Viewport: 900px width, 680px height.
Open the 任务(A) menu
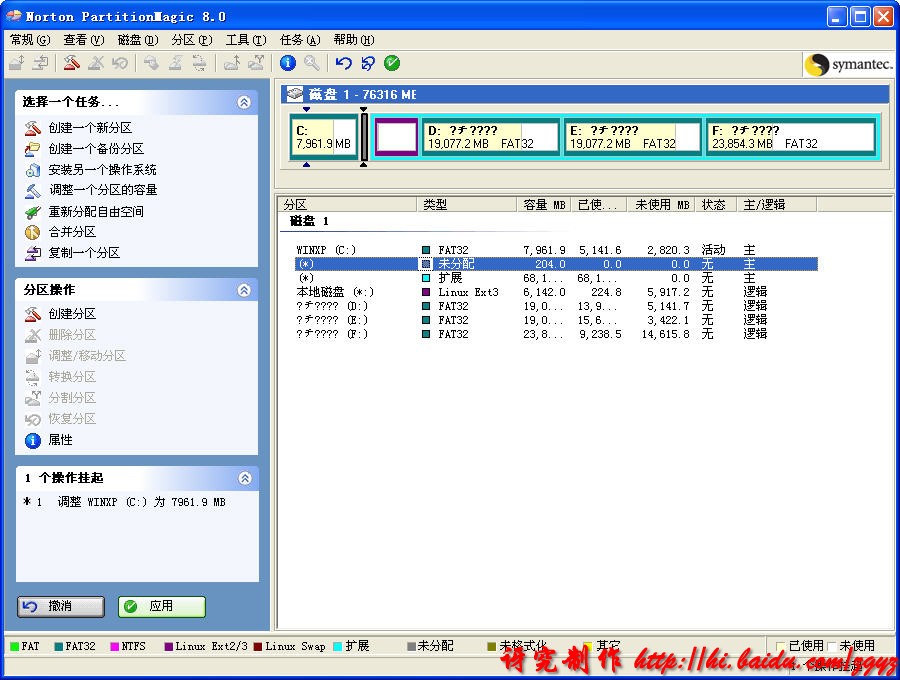(x=300, y=40)
